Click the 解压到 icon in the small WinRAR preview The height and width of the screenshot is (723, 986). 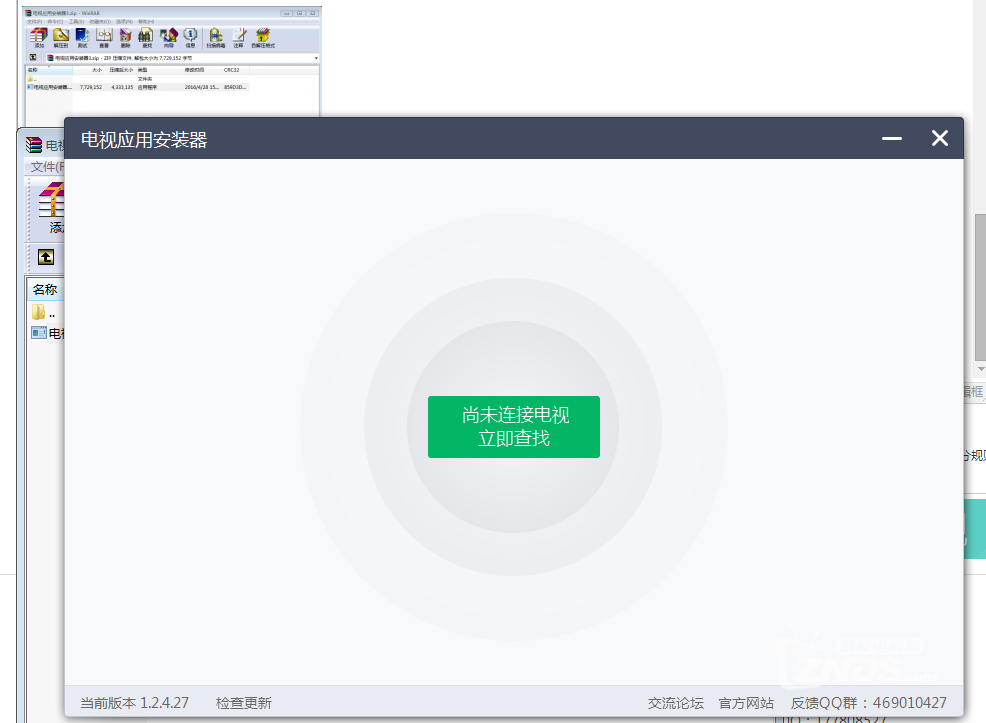tap(61, 38)
